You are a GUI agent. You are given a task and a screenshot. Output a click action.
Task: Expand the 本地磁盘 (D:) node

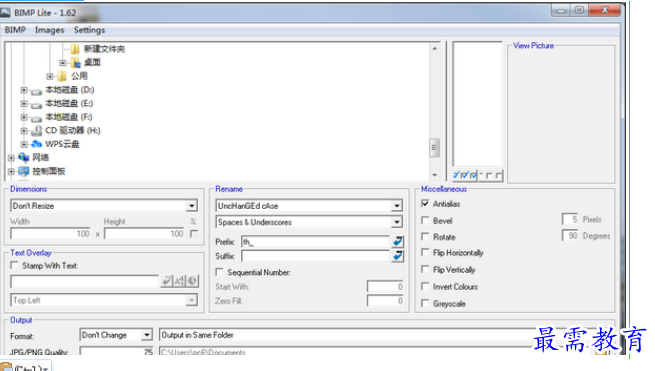24,90
